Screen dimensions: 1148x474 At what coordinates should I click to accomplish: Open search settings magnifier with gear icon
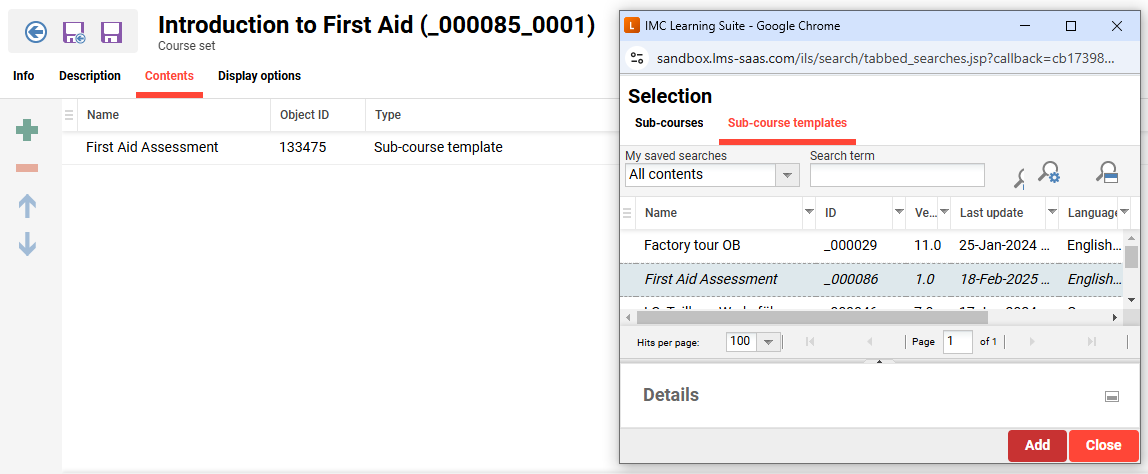click(1048, 174)
